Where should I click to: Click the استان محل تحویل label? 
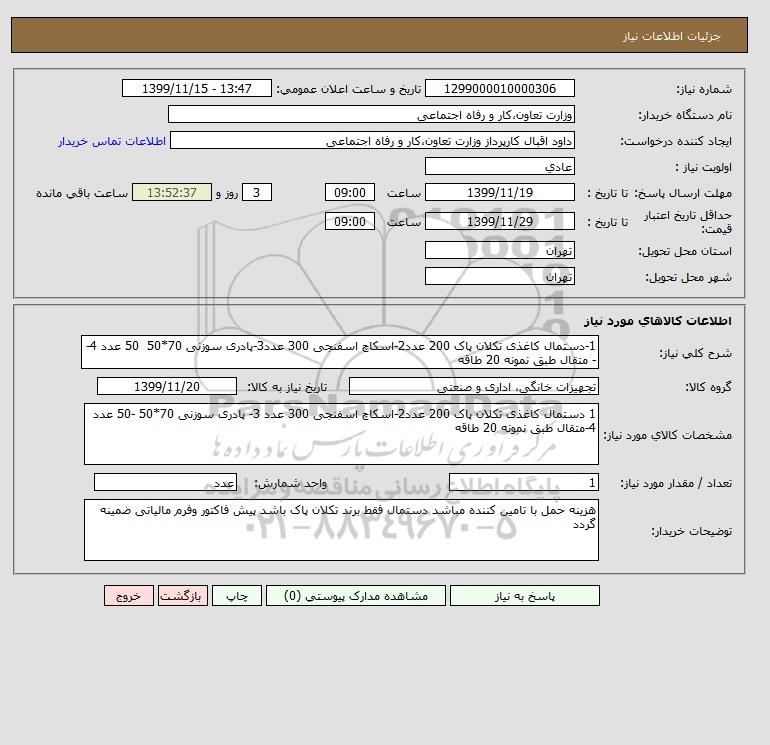[685, 251]
